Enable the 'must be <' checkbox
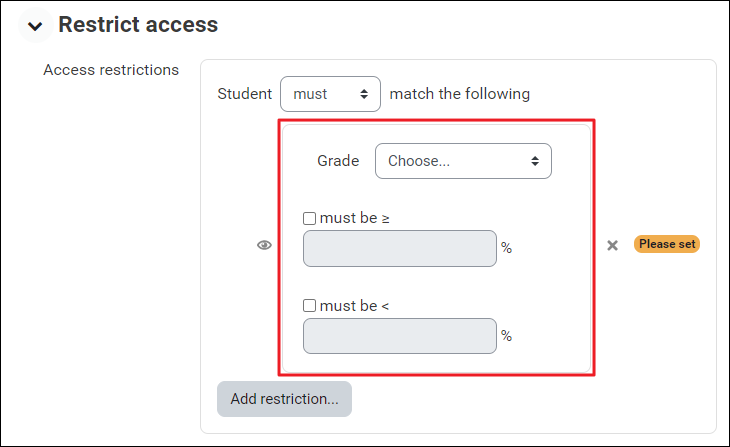730x447 pixels. coord(309,305)
